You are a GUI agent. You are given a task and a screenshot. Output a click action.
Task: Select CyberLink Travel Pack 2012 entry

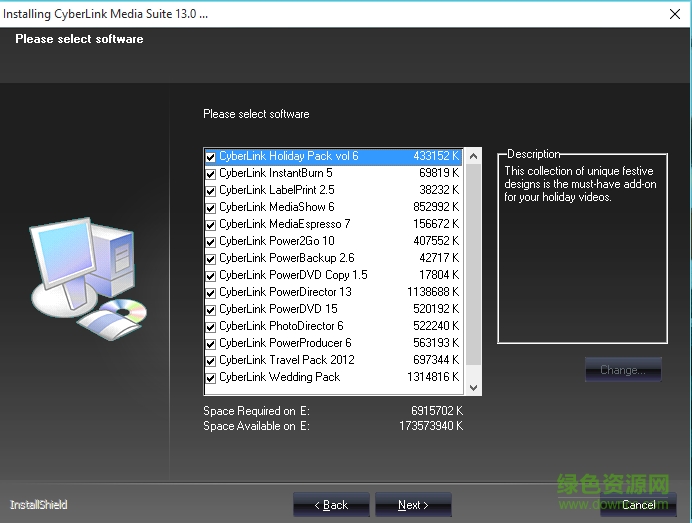click(x=287, y=360)
